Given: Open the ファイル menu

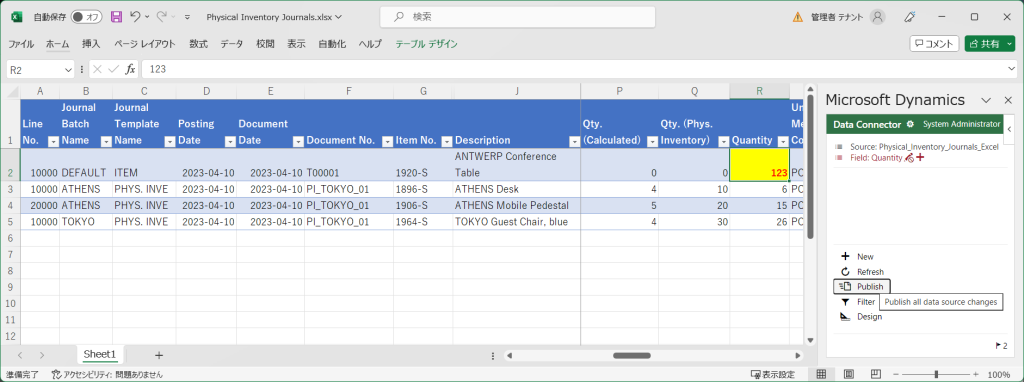Looking at the screenshot, I should pos(21,44).
